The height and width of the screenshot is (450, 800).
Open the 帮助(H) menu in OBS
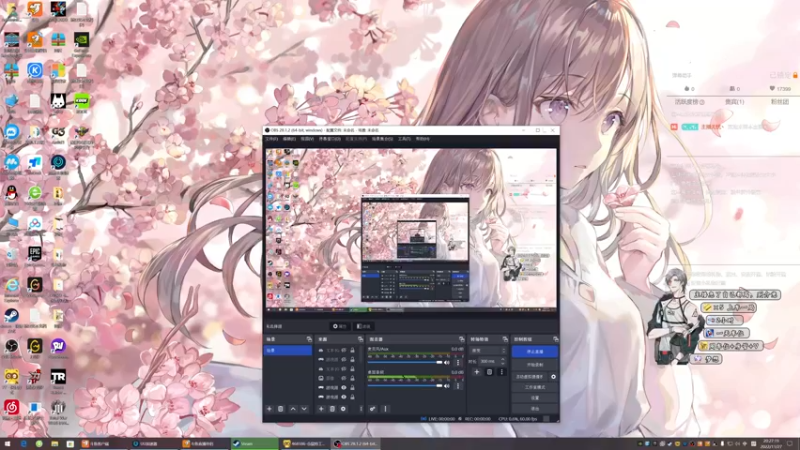[422, 139]
